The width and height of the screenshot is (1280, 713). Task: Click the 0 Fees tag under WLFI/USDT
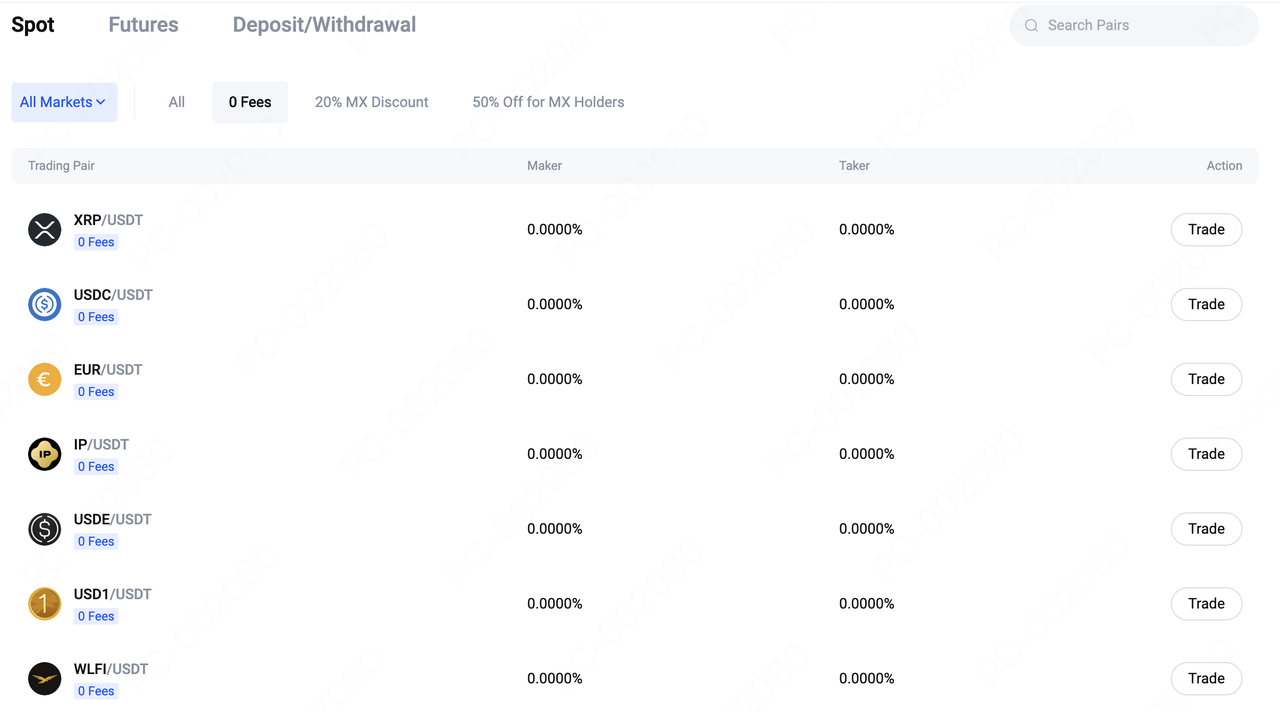pos(96,691)
